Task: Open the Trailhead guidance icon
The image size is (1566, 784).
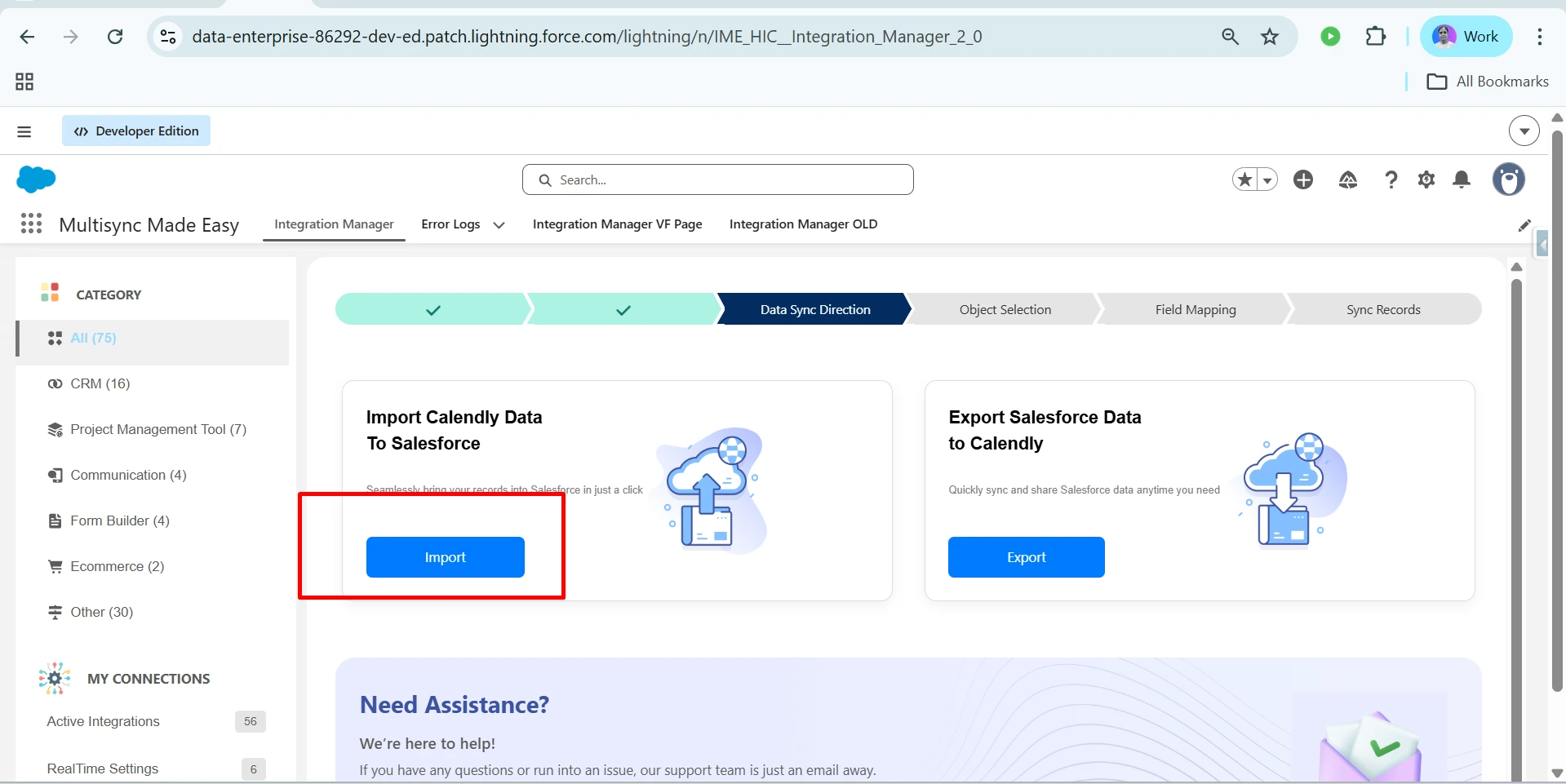Action: pos(1348,179)
